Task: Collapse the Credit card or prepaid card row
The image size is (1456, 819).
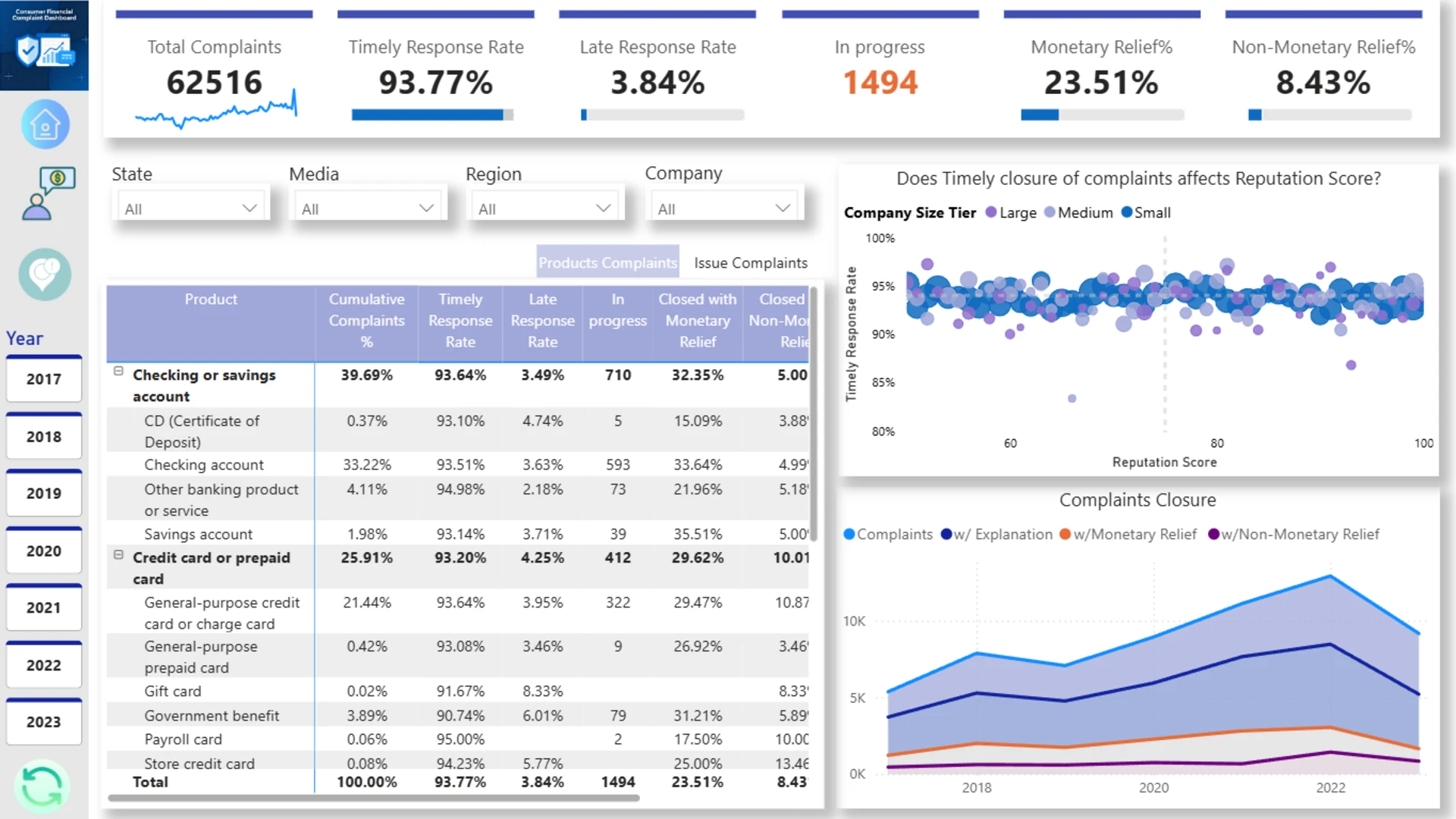Action: click(118, 555)
